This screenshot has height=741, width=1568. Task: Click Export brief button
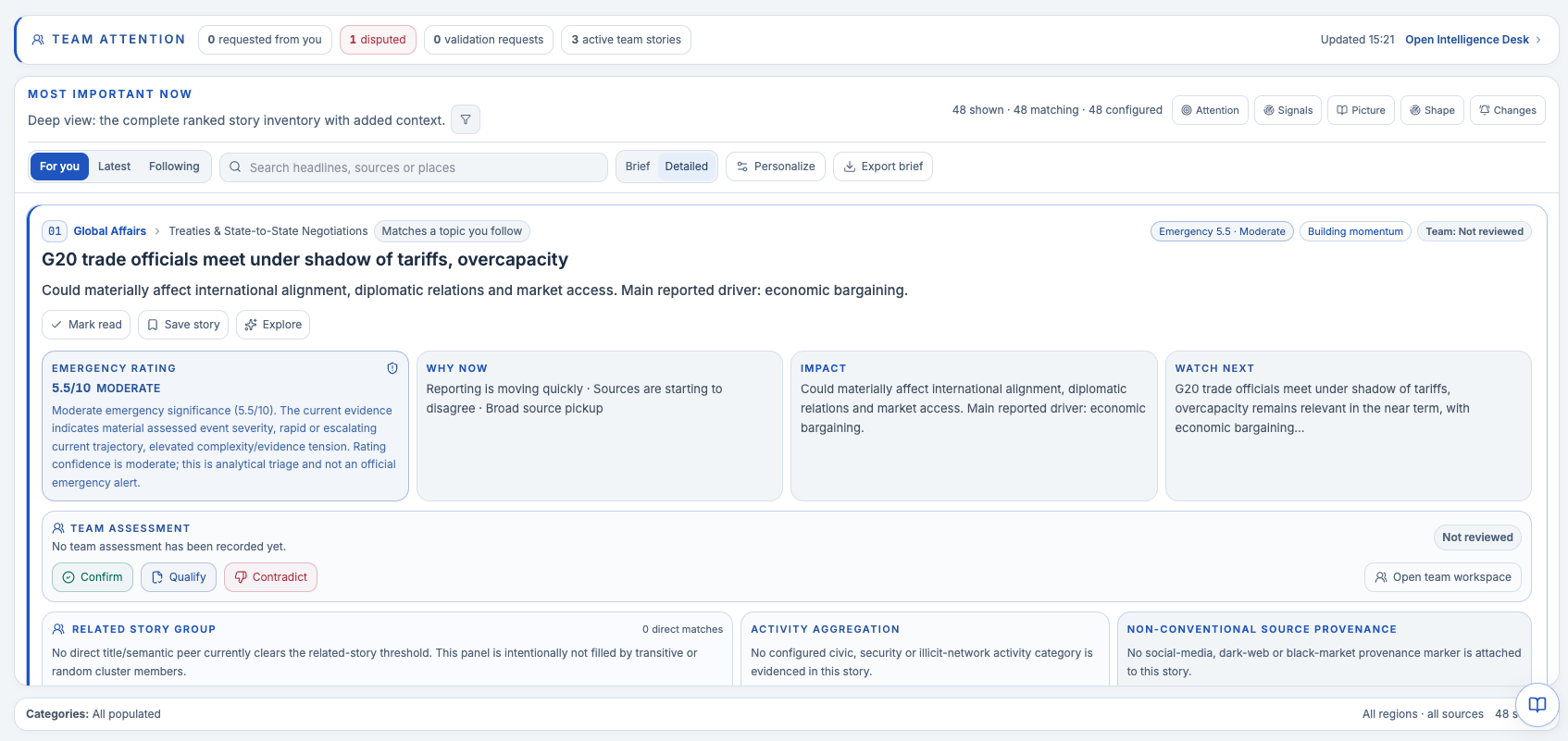pos(883,167)
